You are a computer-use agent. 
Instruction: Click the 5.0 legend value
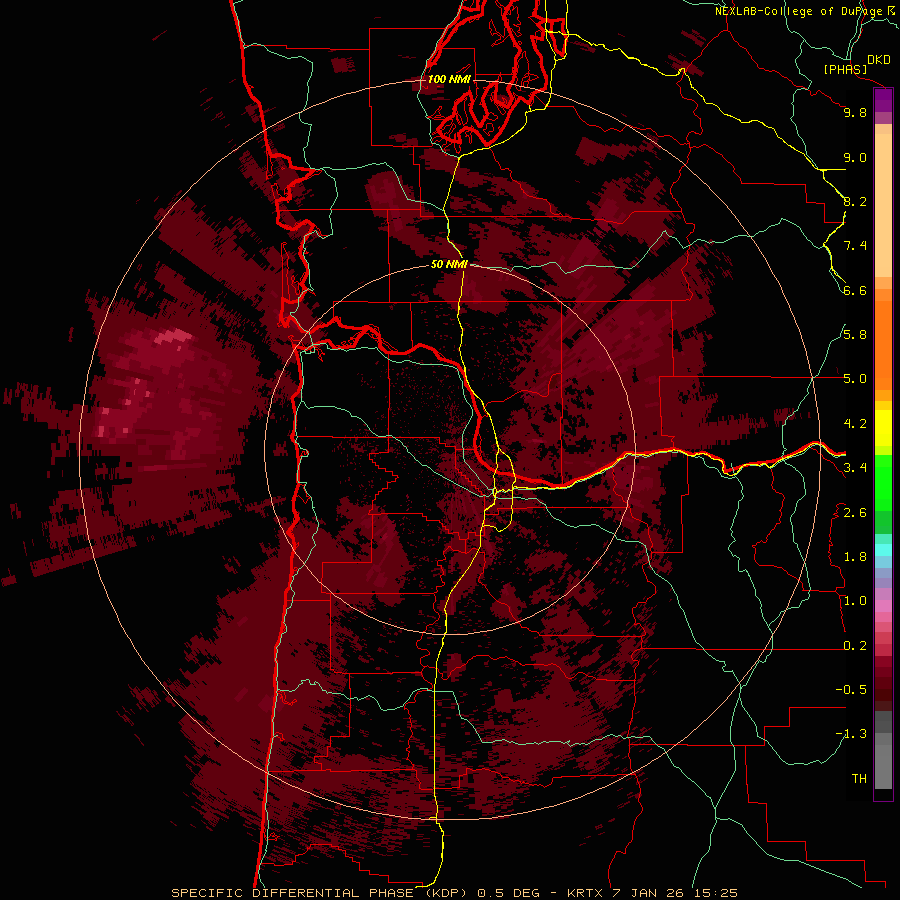(x=855, y=379)
